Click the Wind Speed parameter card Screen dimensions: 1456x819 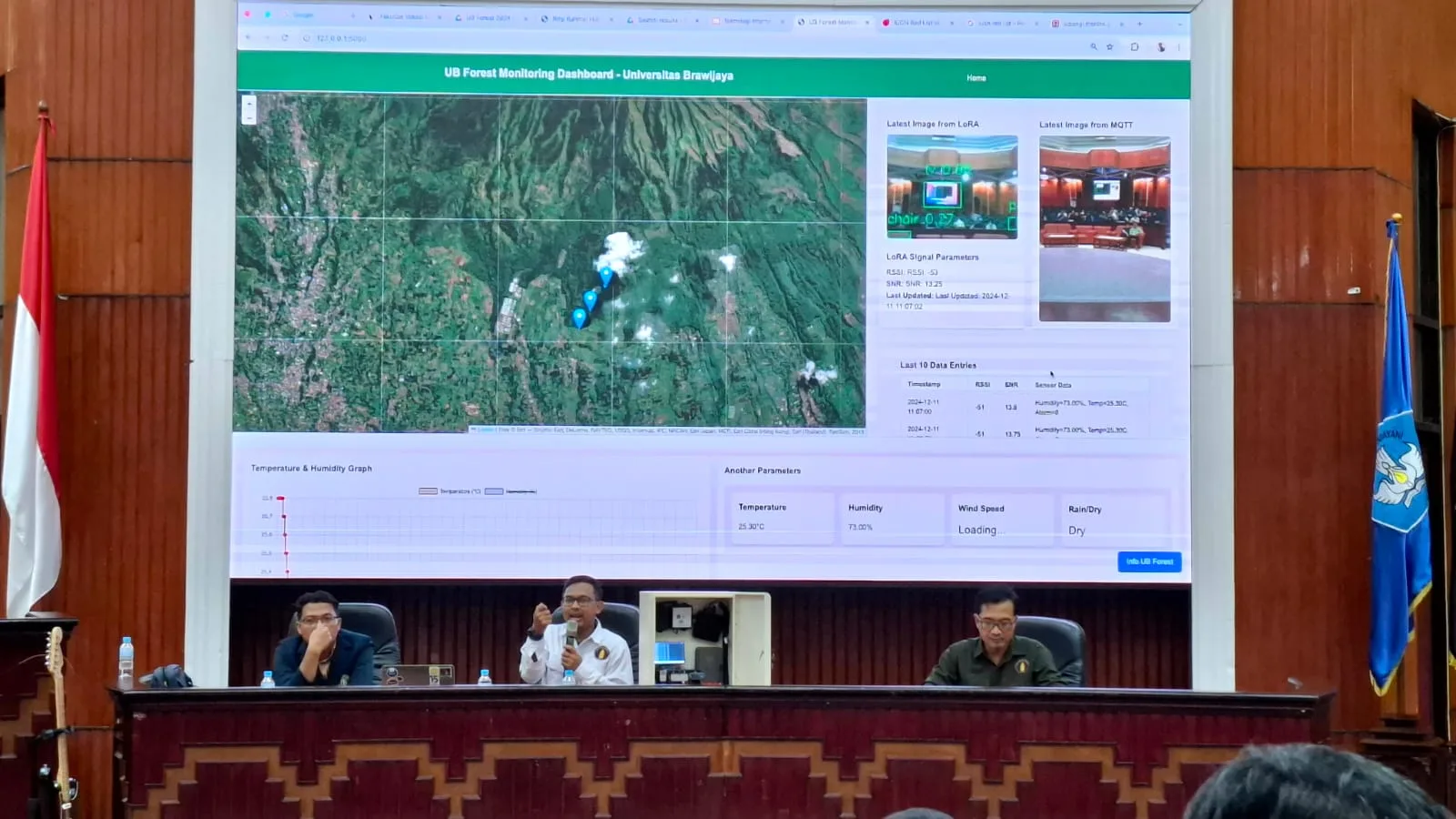pos(1002,520)
